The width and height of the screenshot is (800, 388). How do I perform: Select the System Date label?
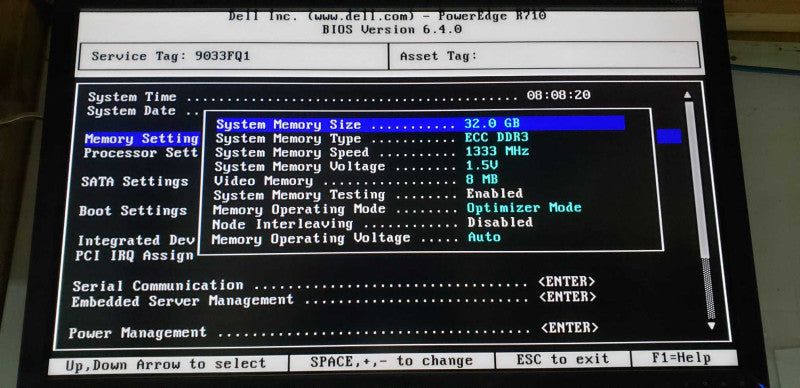click(131, 111)
